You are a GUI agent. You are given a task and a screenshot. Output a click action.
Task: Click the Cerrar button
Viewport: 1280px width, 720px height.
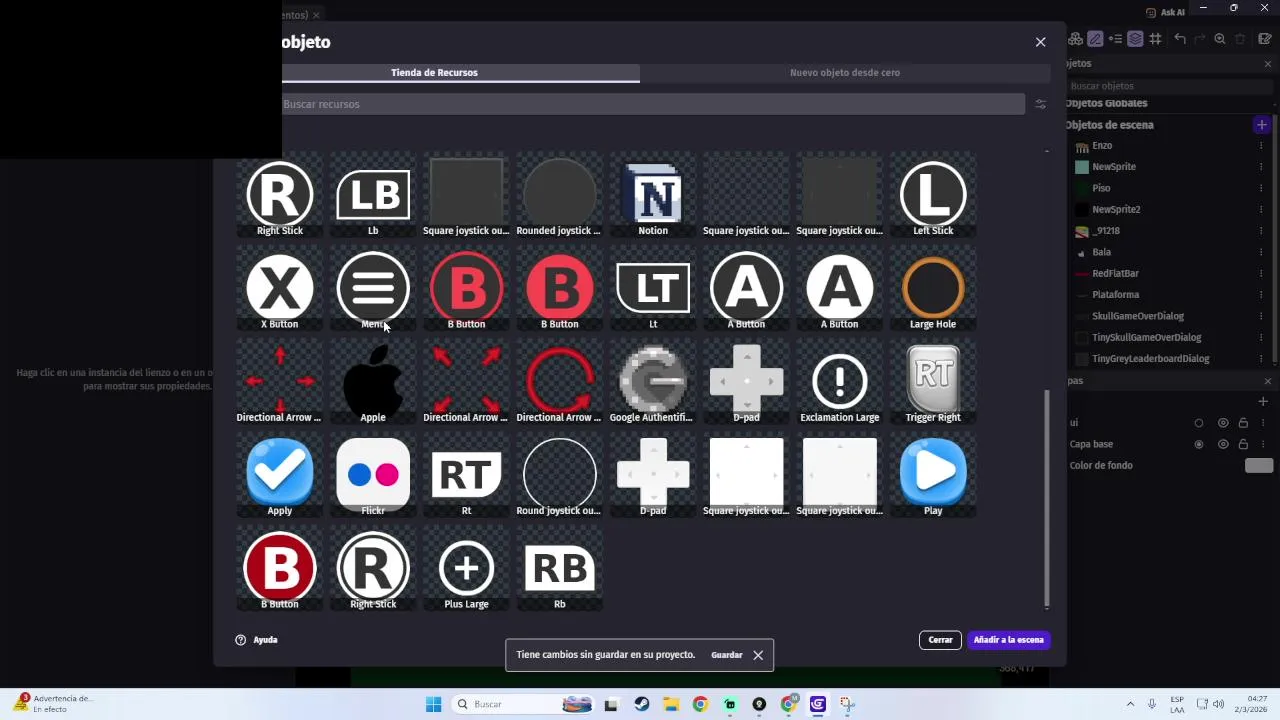pyautogui.click(x=940, y=640)
